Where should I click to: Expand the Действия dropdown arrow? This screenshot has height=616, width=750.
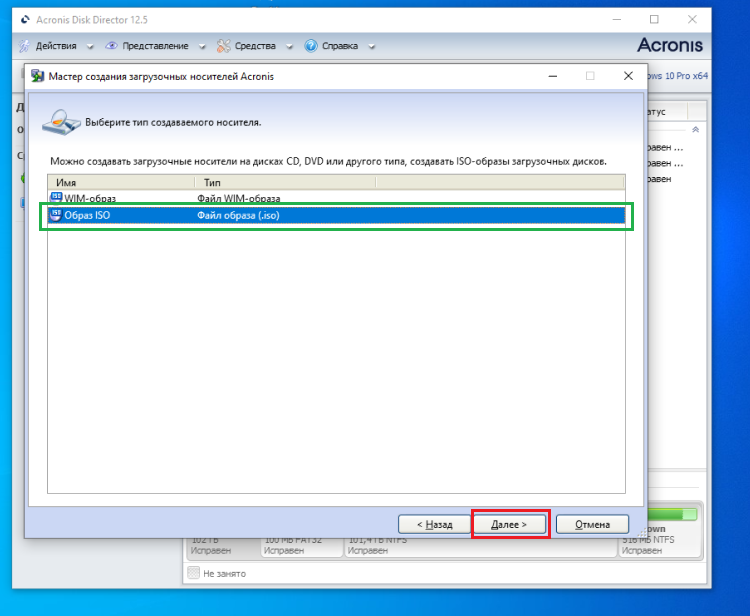[90, 47]
